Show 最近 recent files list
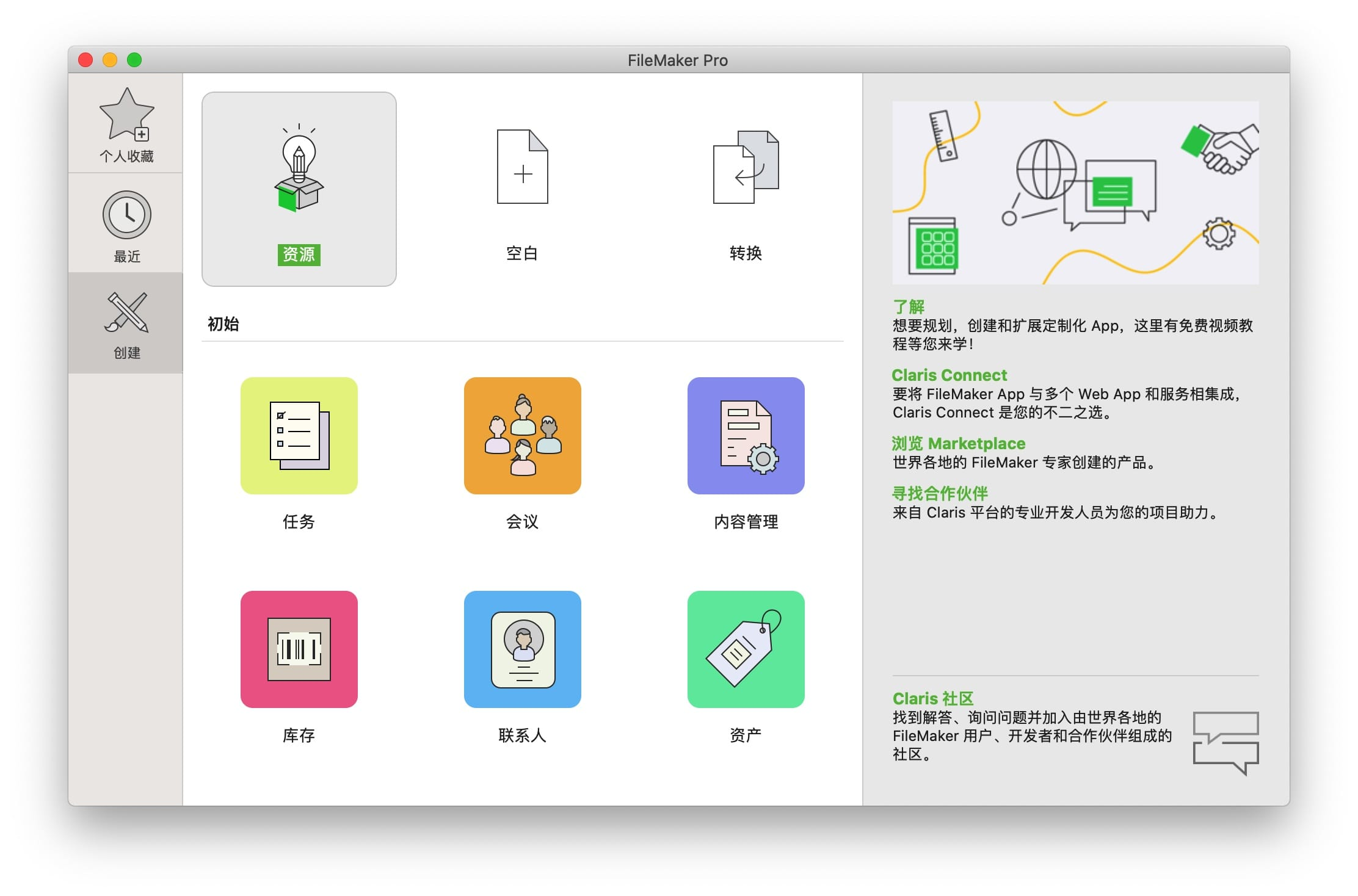Screen dimensions: 1358x896 tap(125, 224)
